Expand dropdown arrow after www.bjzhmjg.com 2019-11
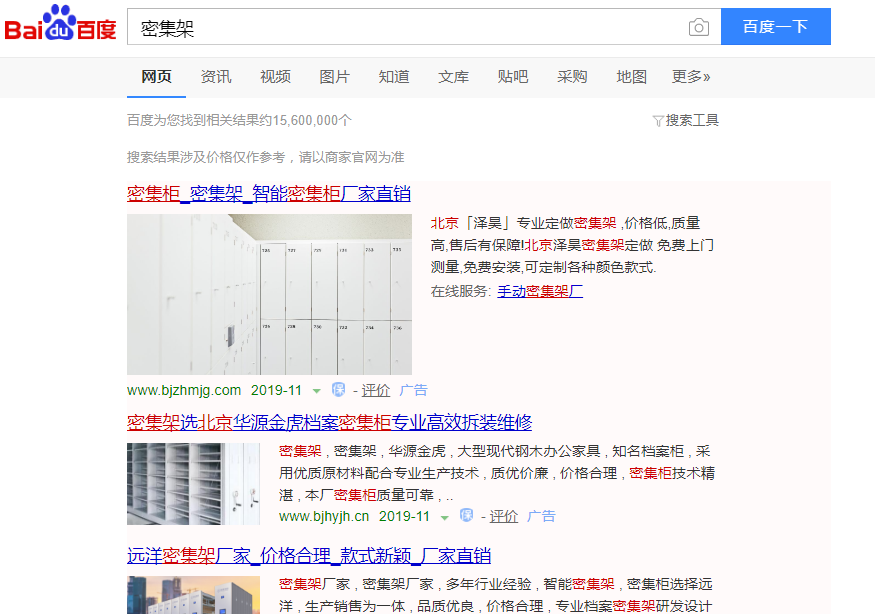Image resolution: width=875 pixels, height=614 pixels. pyautogui.click(x=316, y=391)
